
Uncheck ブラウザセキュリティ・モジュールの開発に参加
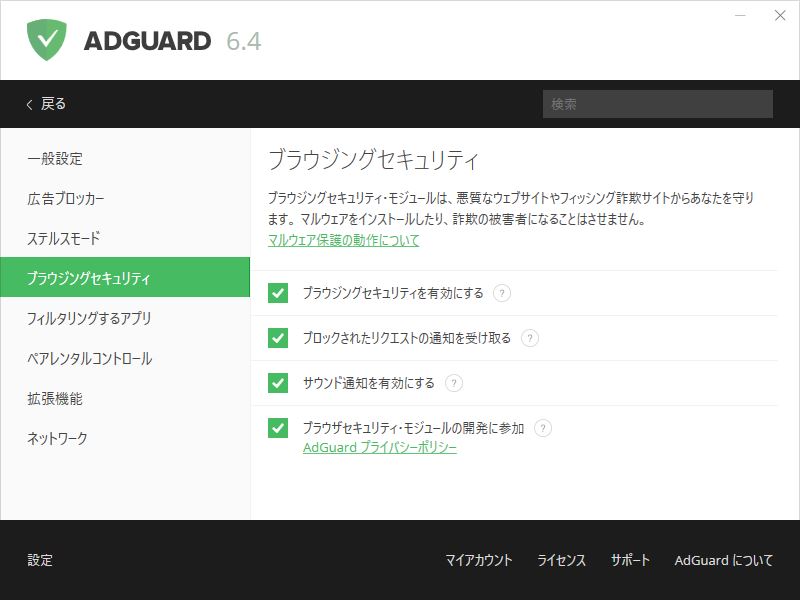pos(278,428)
